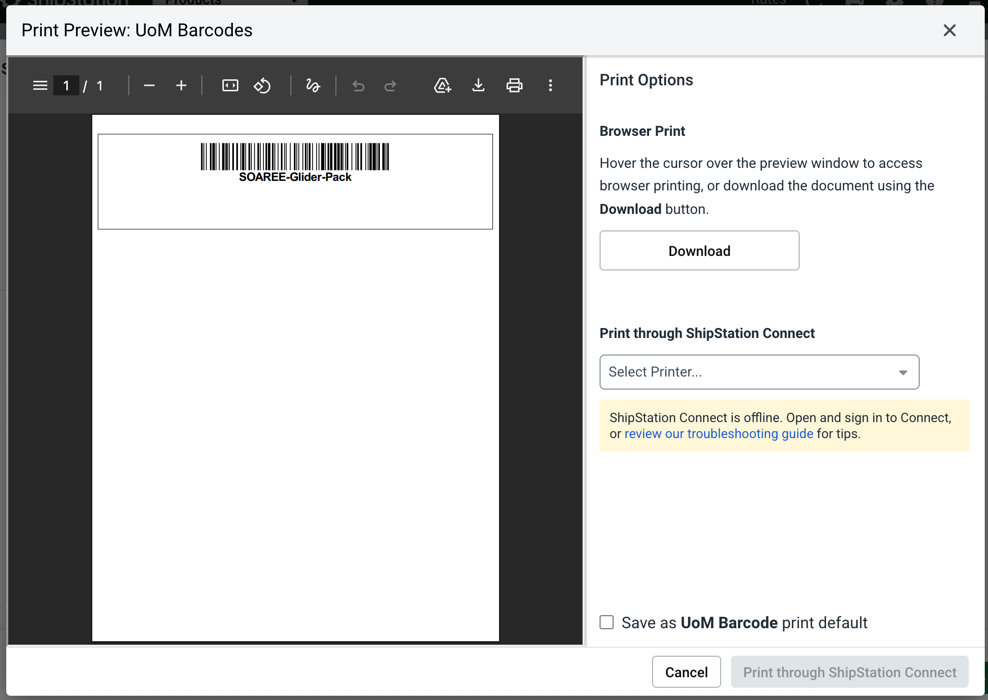The image size is (988, 700).
Task: Click the Browser Print heading
Action: (x=642, y=131)
